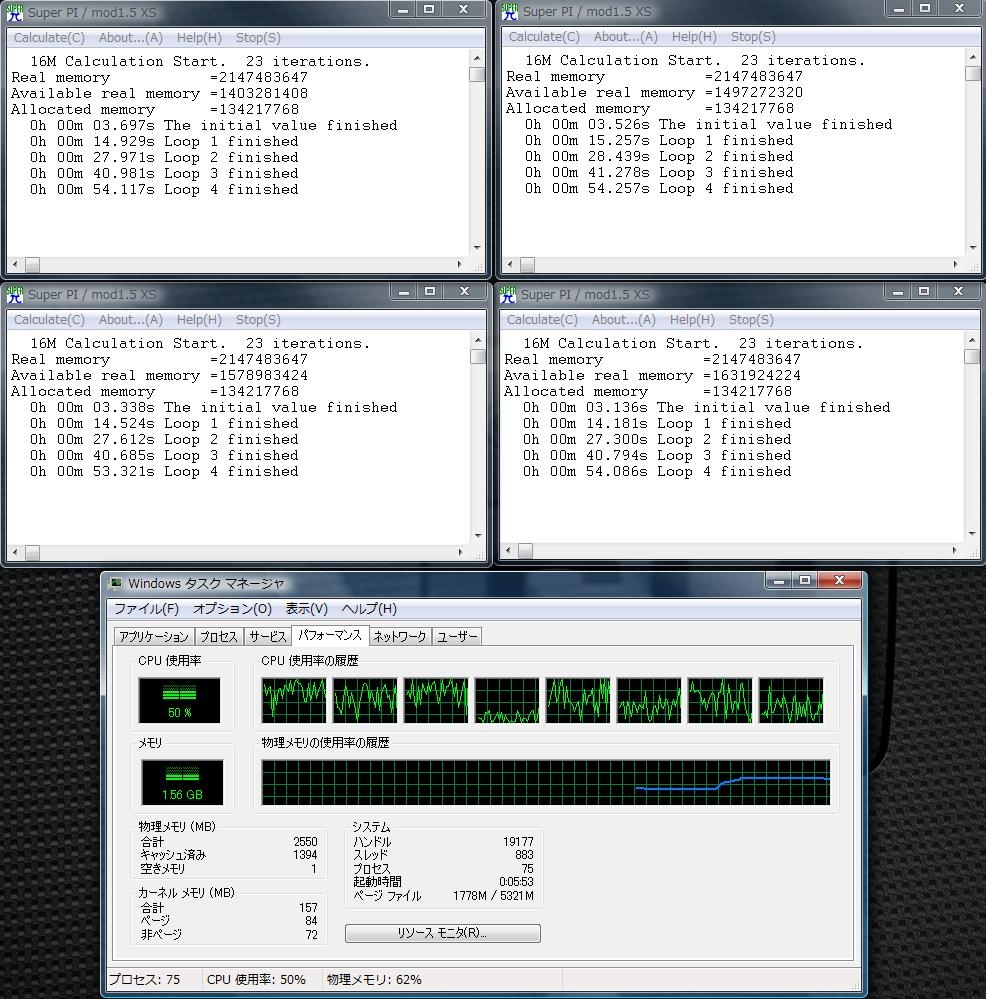This screenshot has height=999, width=986.
Task: Switch to アプリケーション tab
Action: tap(154, 636)
